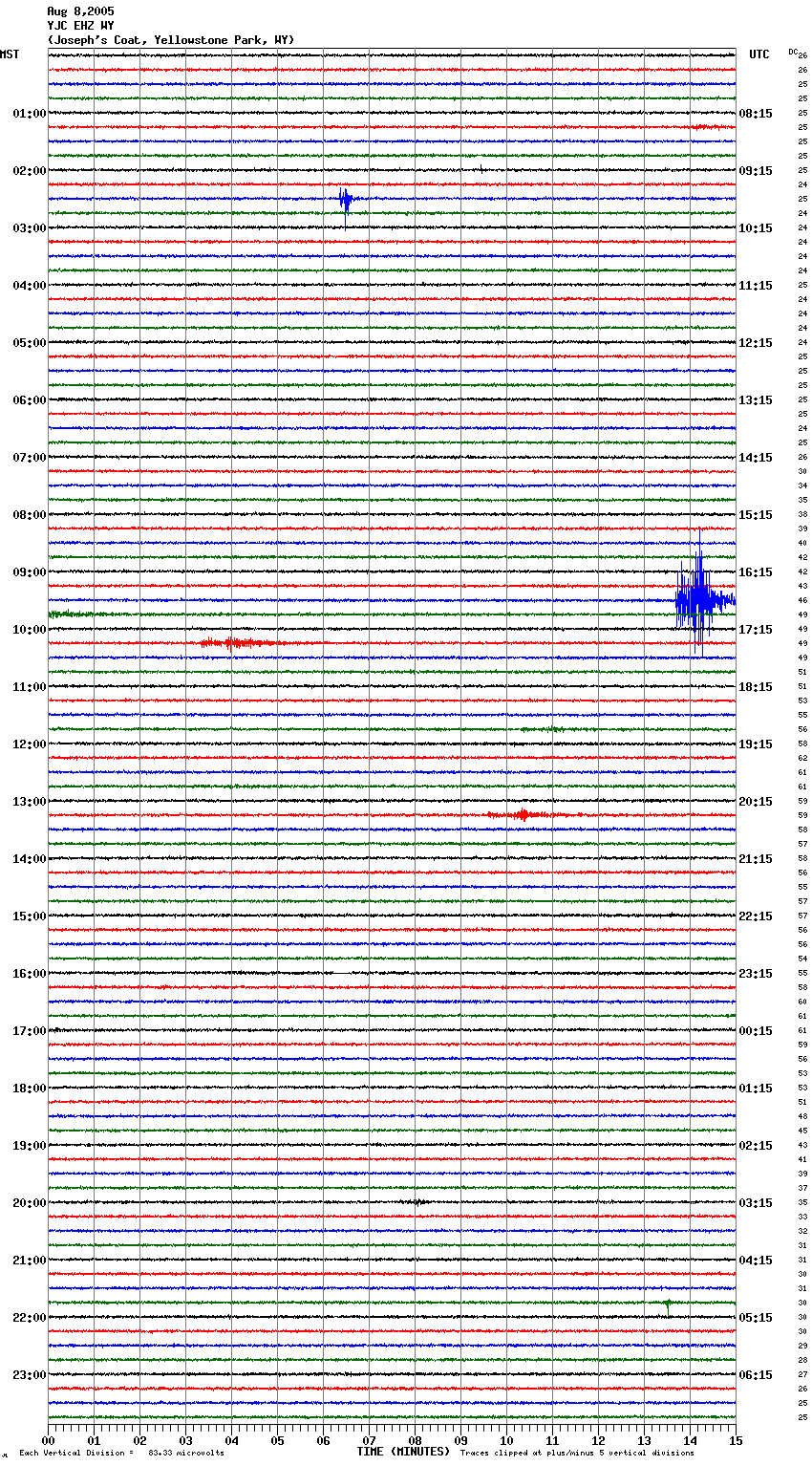
Task: Click the 18:15 UTC time label
Action: [x=756, y=687]
